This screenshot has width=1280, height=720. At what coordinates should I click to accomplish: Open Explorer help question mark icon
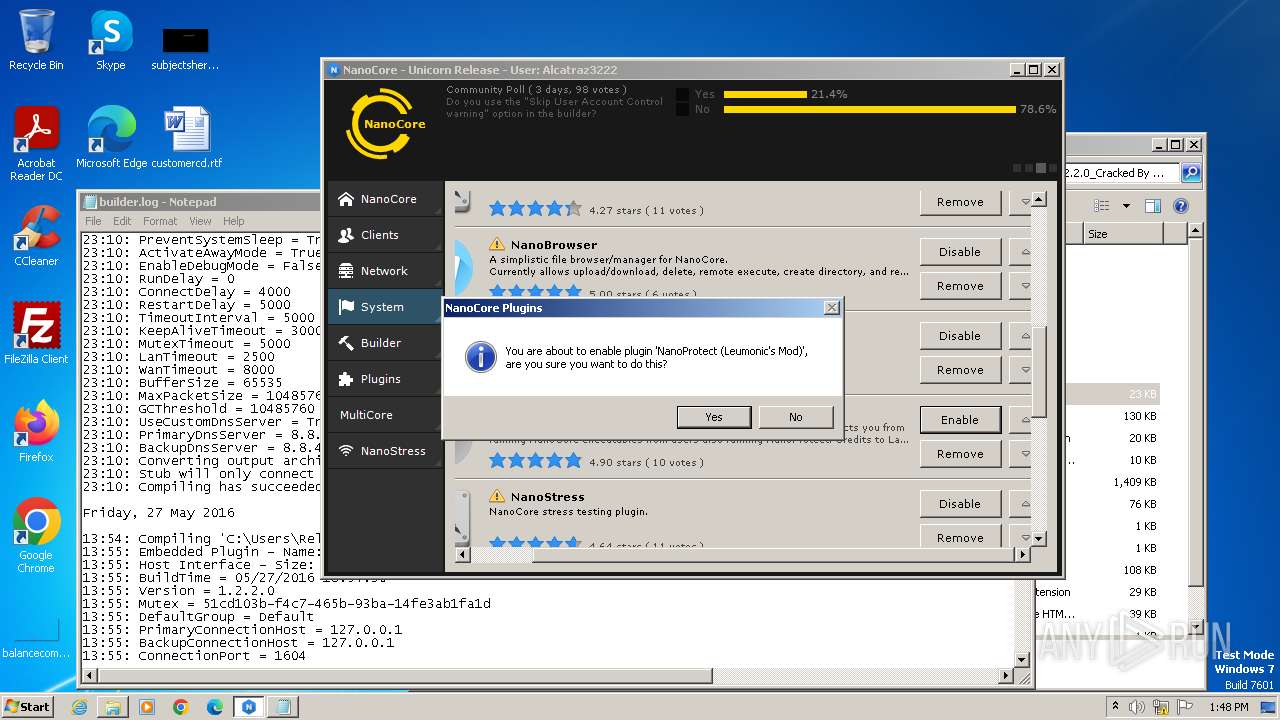(1180, 206)
